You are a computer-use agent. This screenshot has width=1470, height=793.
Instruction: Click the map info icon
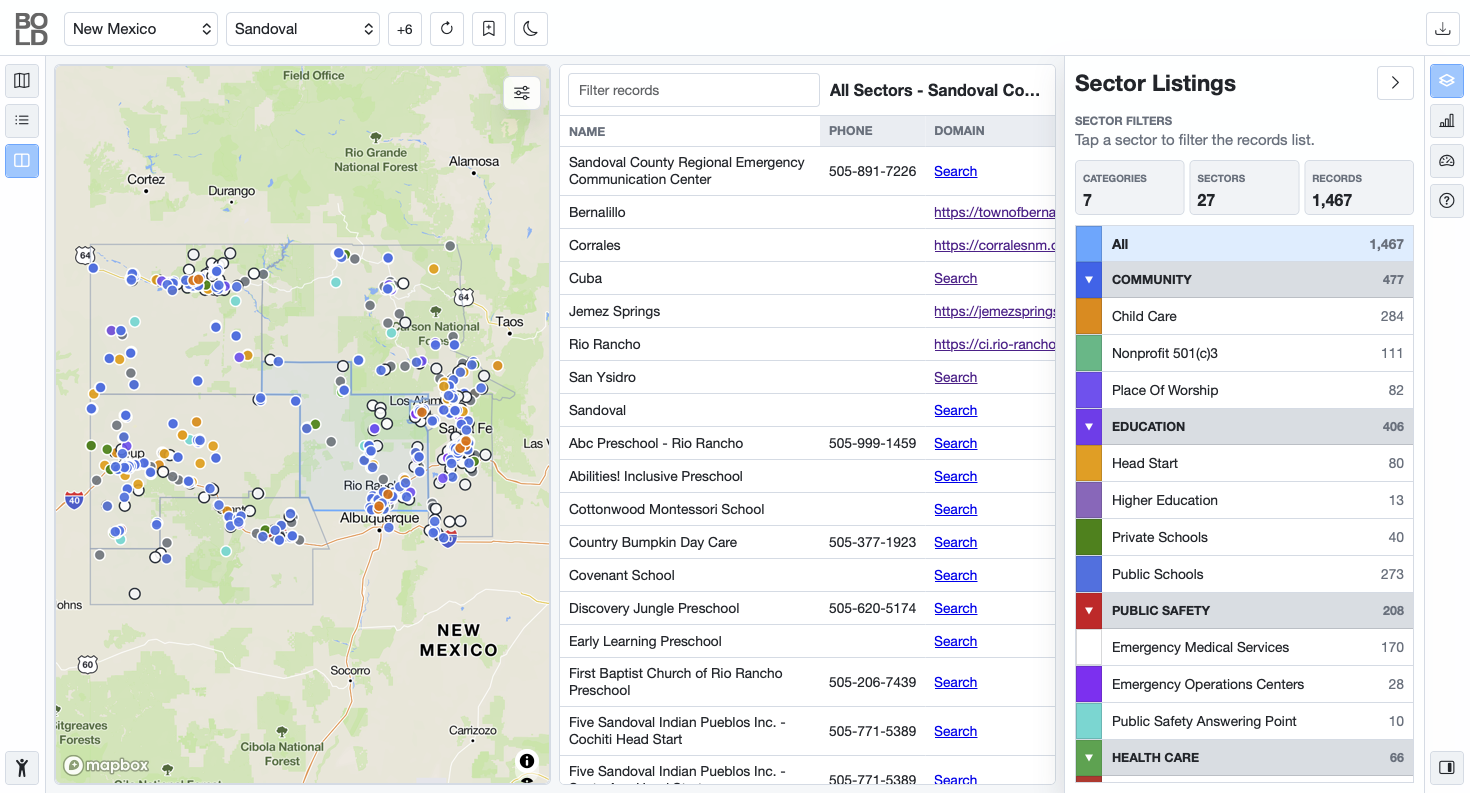pyautogui.click(x=527, y=761)
